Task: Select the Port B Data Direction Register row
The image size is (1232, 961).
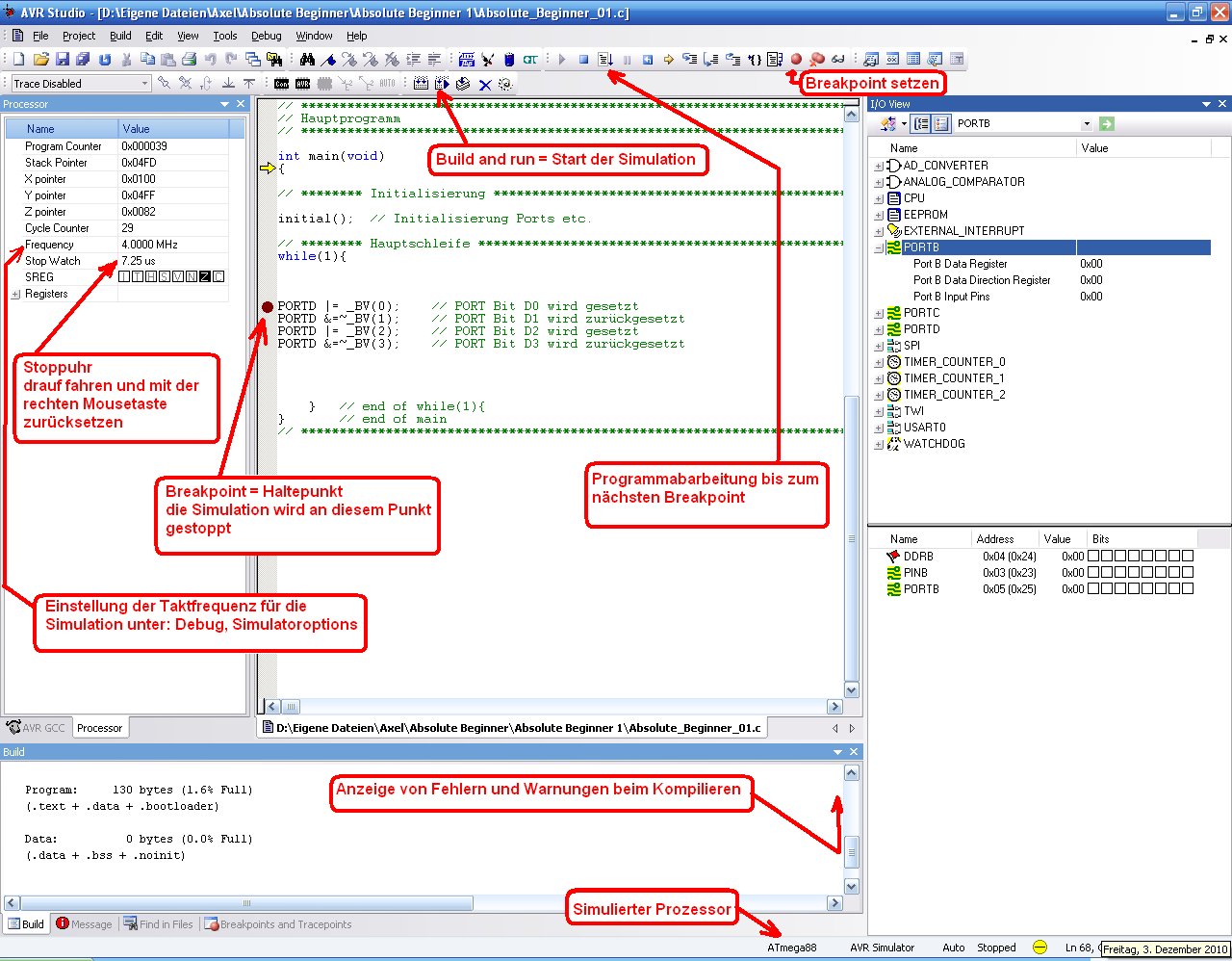Action: point(1039,280)
